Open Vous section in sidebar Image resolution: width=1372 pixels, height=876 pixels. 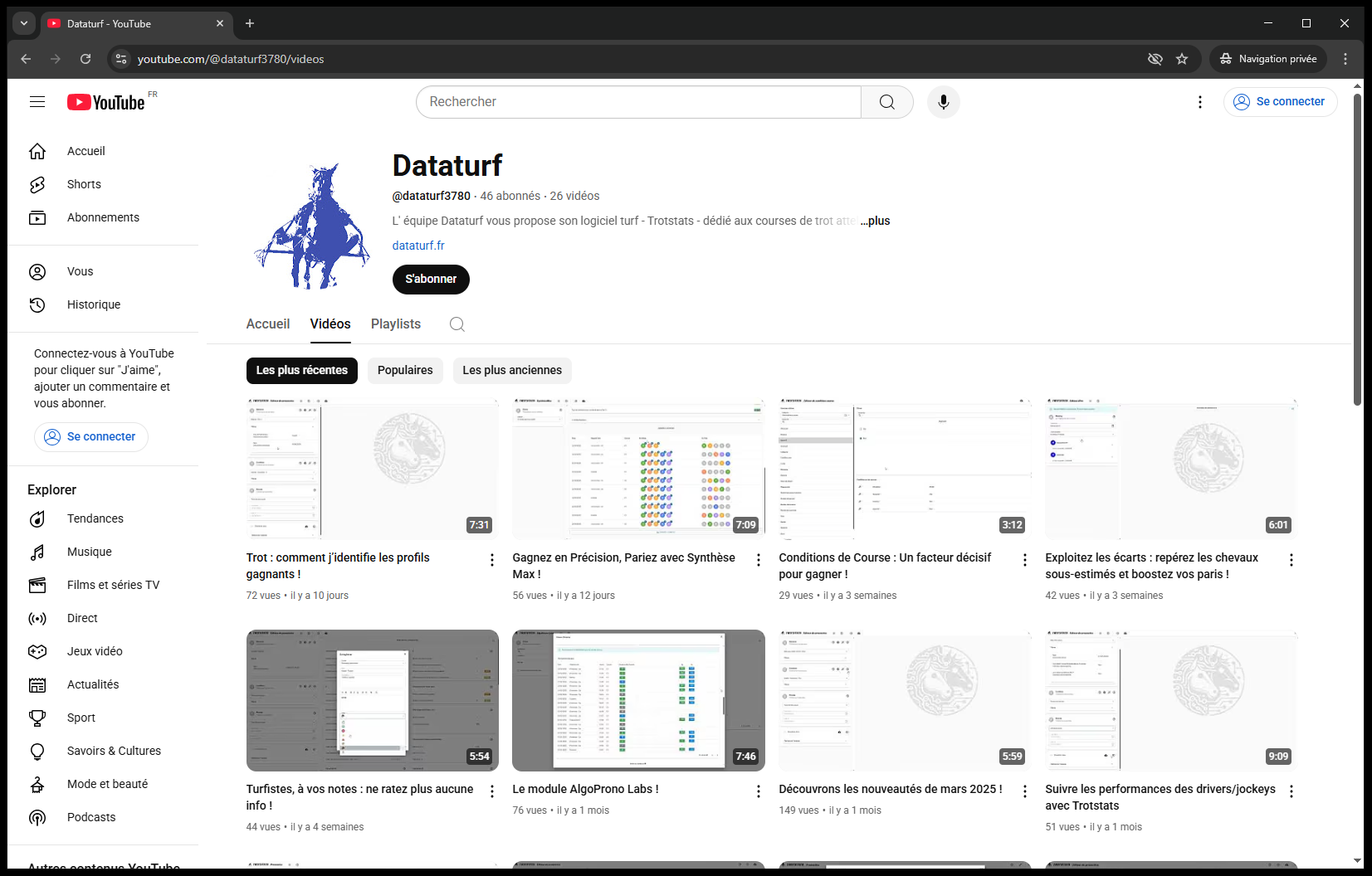103,271
